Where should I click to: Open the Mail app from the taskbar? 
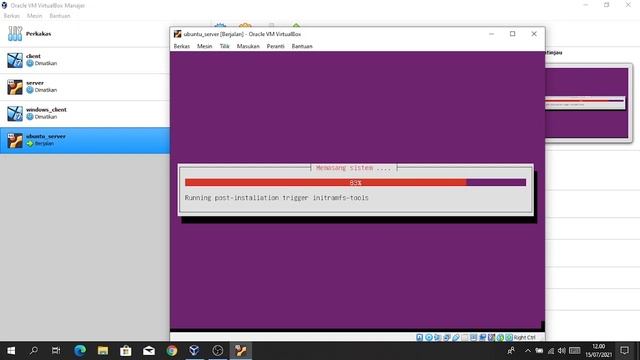point(149,351)
